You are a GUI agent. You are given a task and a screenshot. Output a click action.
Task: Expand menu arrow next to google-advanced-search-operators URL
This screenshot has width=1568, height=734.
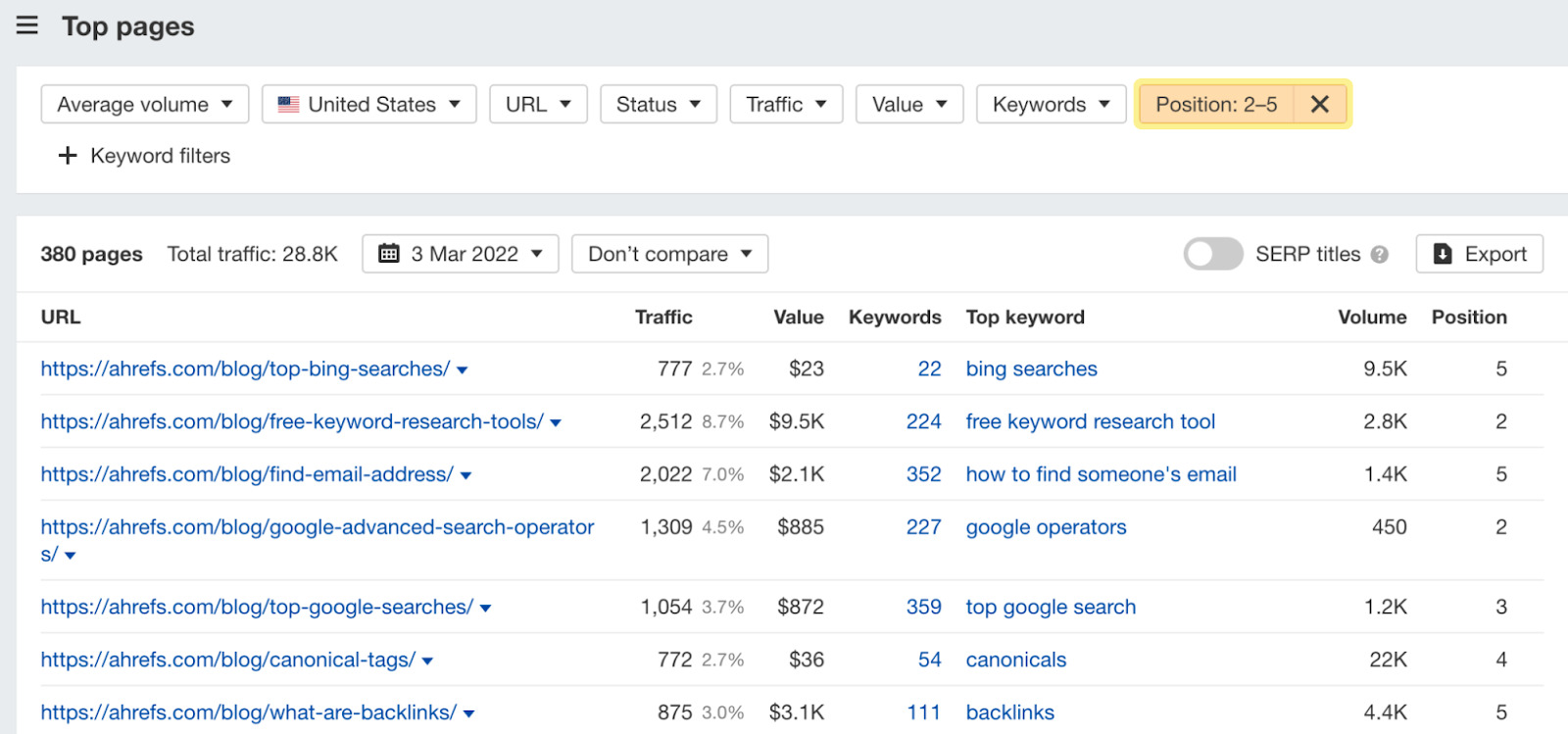(x=71, y=556)
